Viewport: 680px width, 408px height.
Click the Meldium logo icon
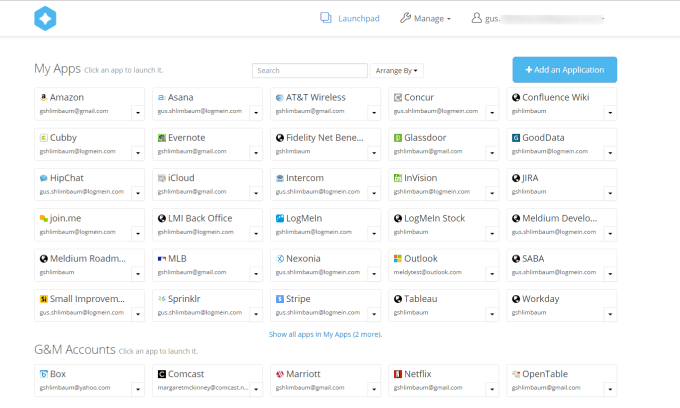click(46, 18)
